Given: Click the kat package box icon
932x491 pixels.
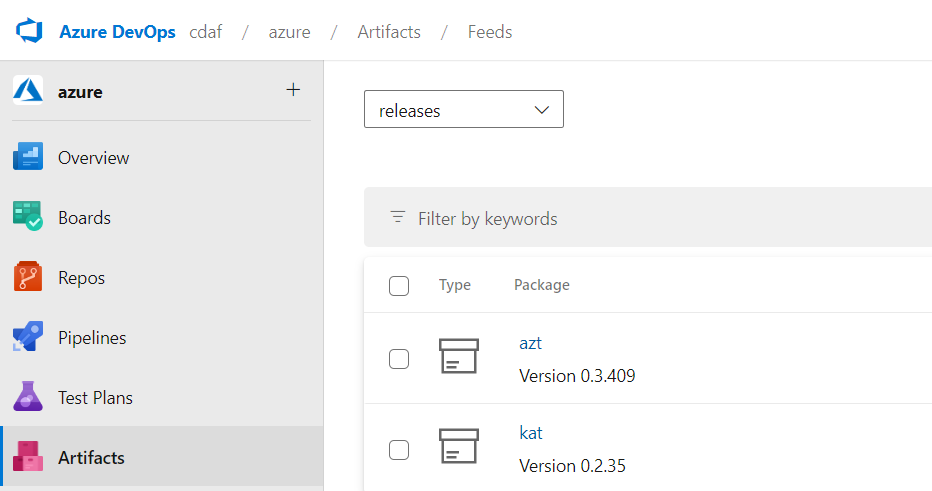Looking at the screenshot, I should tap(459, 447).
